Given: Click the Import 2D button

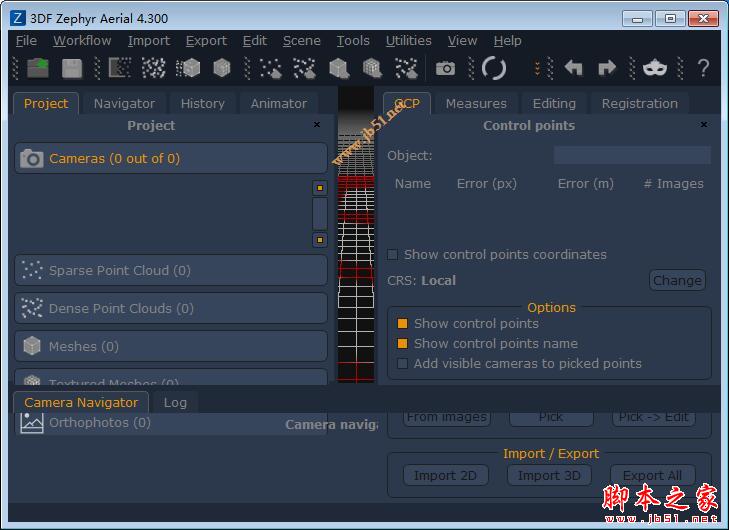Looking at the screenshot, I should tap(445, 475).
